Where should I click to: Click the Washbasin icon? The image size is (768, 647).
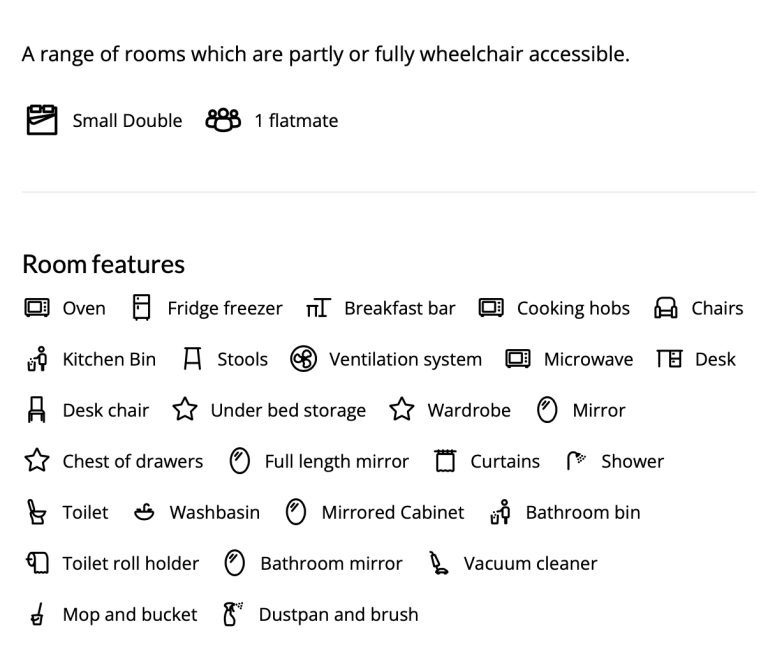(x=144, y=512)
